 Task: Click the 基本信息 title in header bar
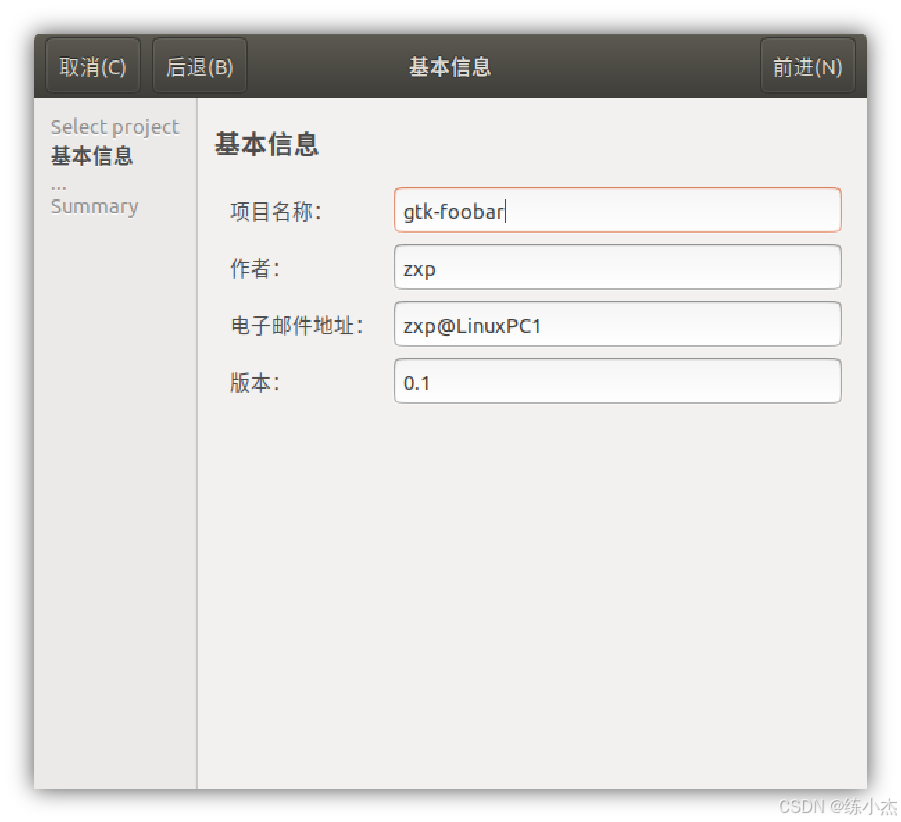click(450, 67)
